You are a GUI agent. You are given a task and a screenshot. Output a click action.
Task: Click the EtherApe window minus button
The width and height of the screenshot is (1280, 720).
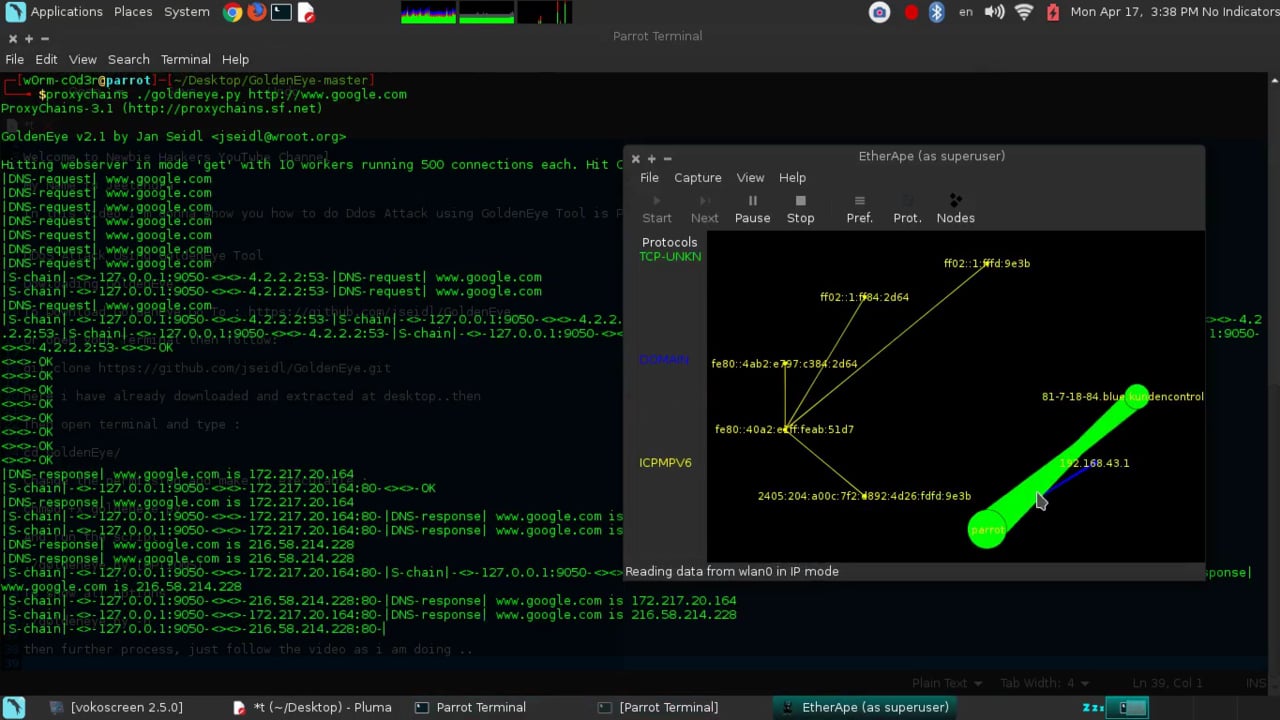tap(667, 158)
